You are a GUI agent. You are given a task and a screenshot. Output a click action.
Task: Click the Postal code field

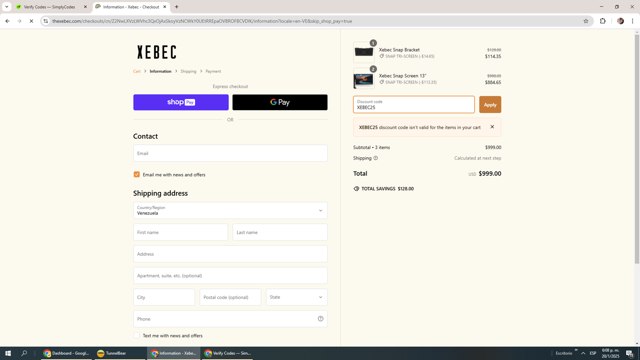[x=230, y=297]
